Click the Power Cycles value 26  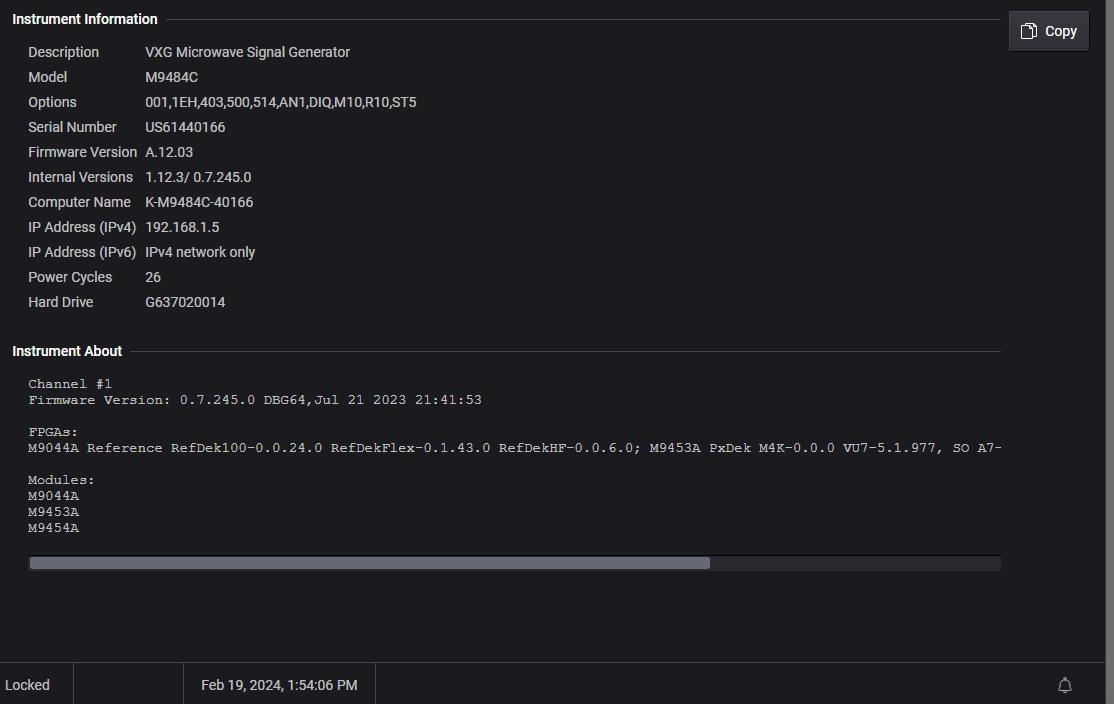pos(153,277)
